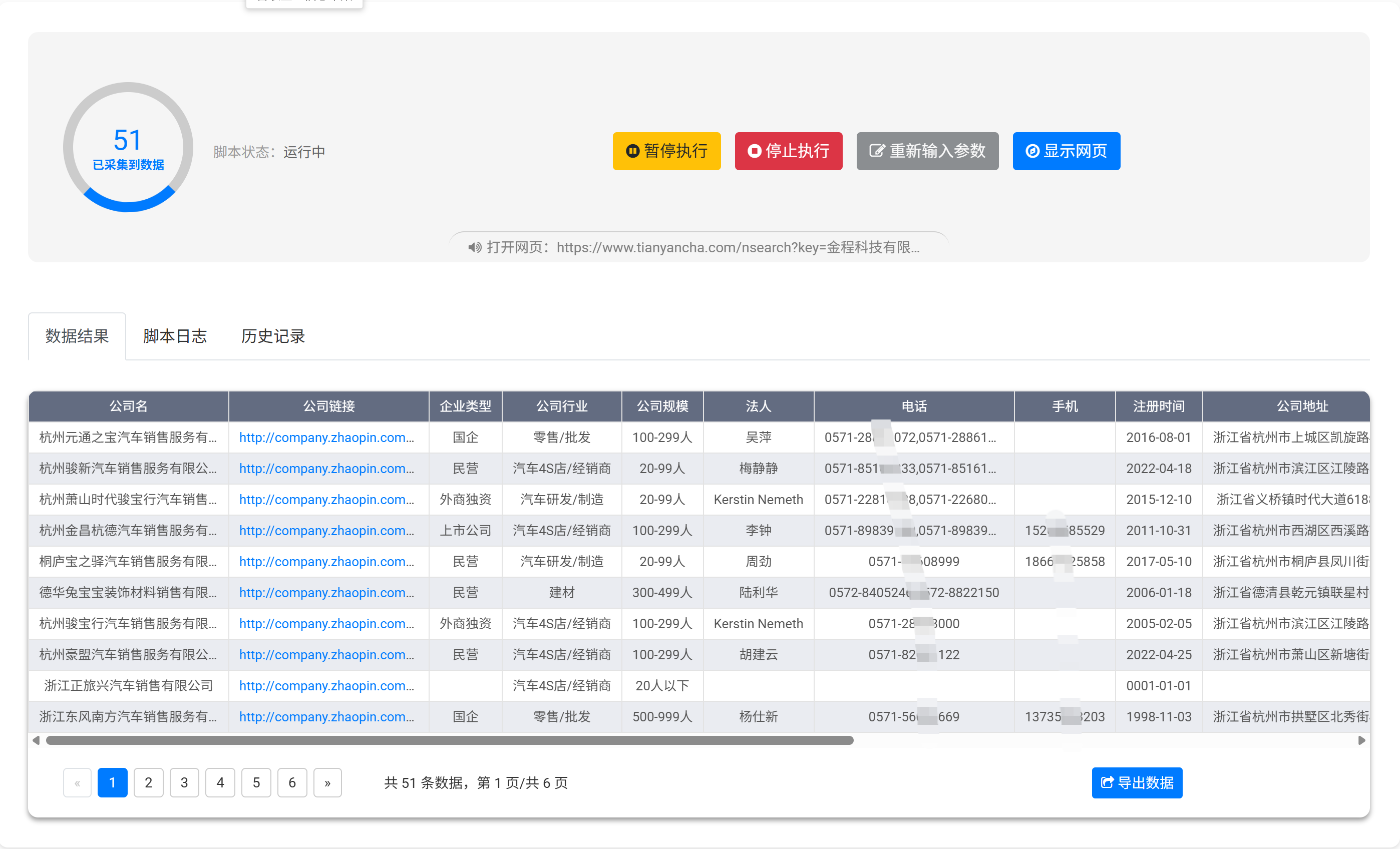The image size is (1400, 849).
Task: Select legal person cell 吴萍
Action: click(759, 438)
